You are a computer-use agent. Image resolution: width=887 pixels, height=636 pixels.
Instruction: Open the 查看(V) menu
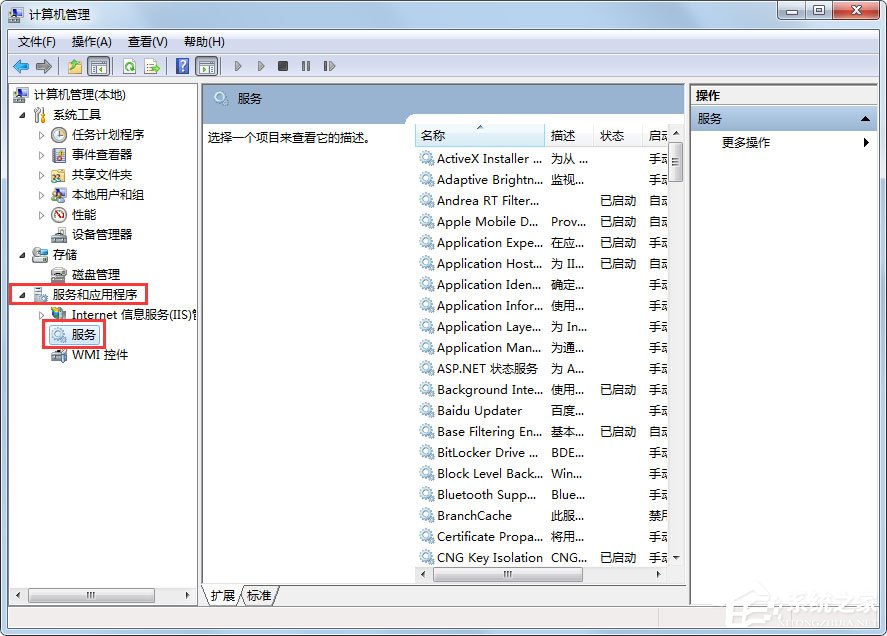[146, 41]
